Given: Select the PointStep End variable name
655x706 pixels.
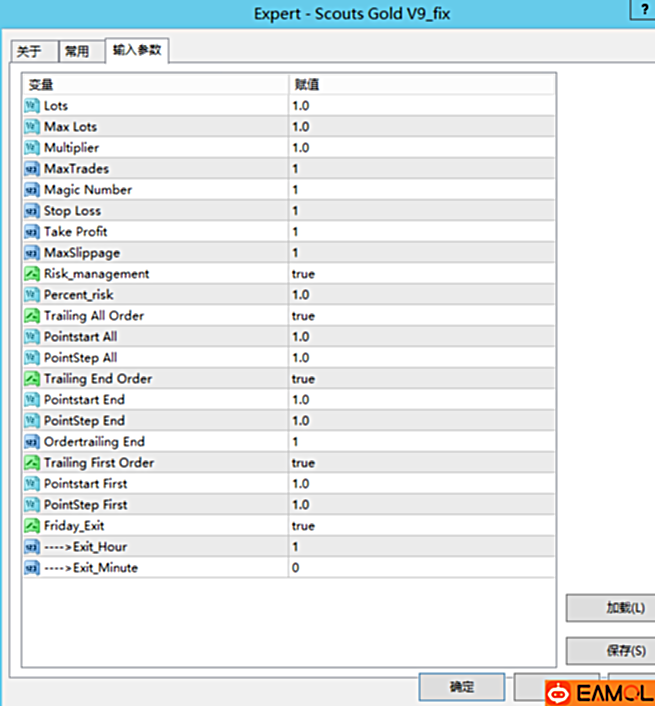Looking at the screenshot, I should click(84, 421).
